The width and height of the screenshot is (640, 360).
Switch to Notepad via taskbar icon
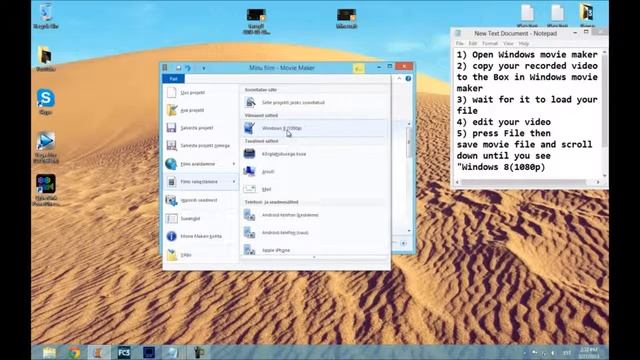pyautogui.click(x=173, y=352)
